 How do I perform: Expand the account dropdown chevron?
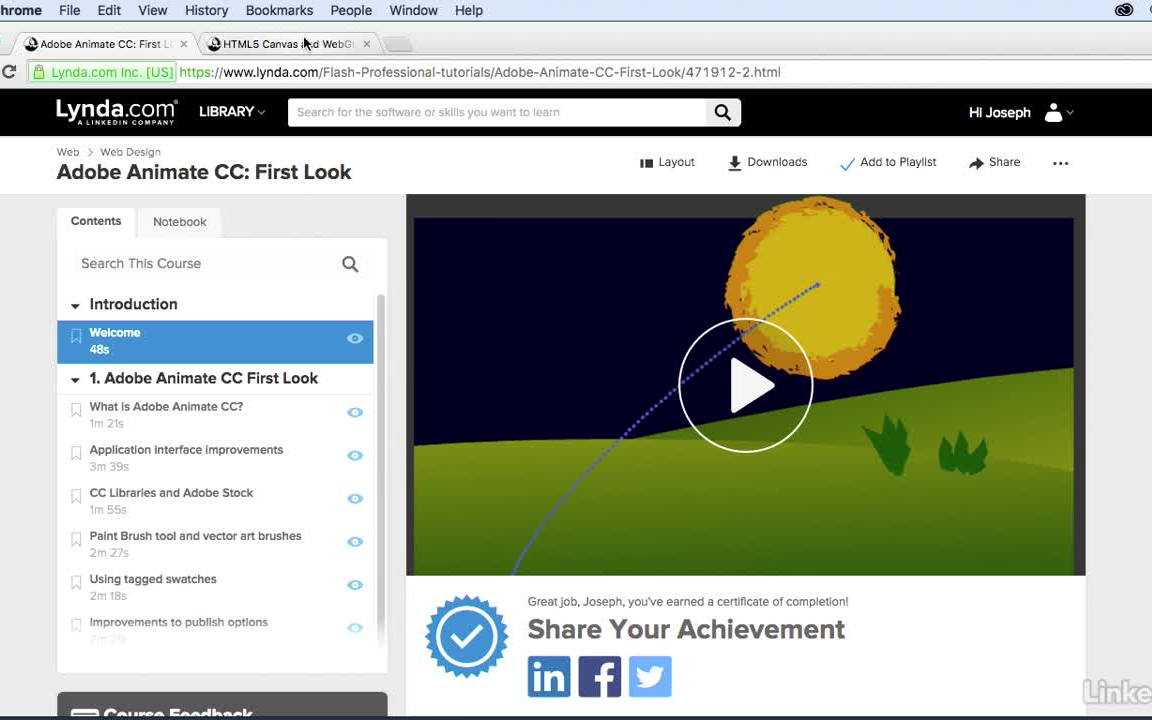point(1070,112)
